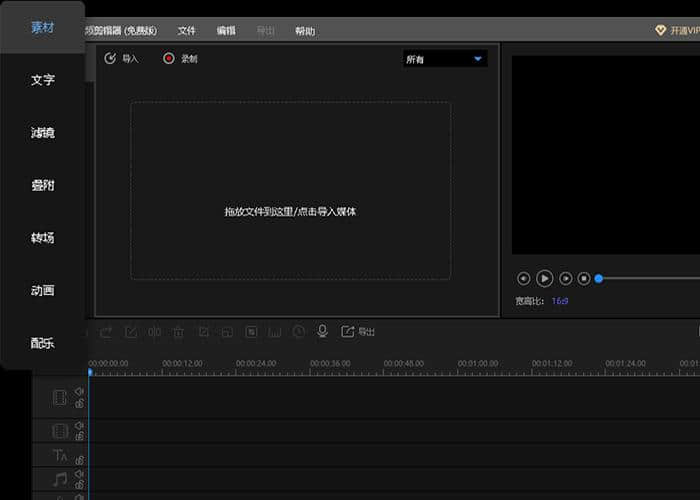Click the 导出 export button in toolbar
Viewport: 700px width, 500px height.
pos(358,331)
